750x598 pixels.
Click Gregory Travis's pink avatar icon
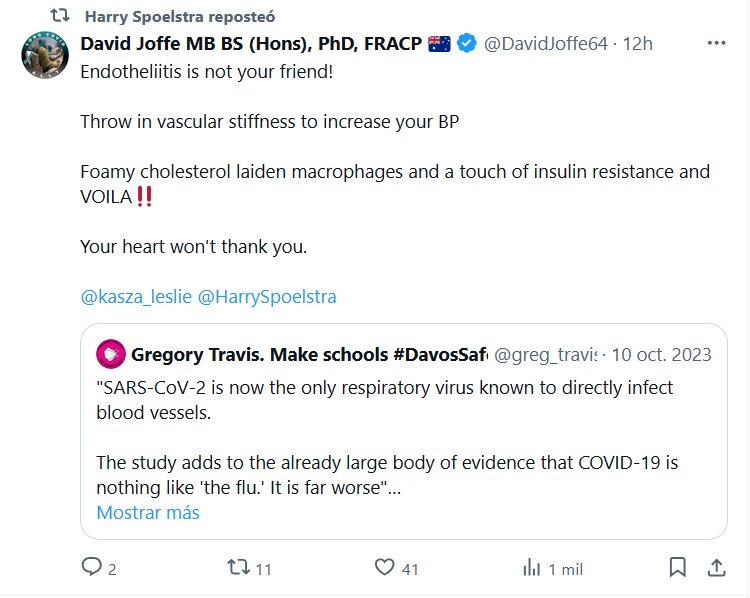coord(110,353)
